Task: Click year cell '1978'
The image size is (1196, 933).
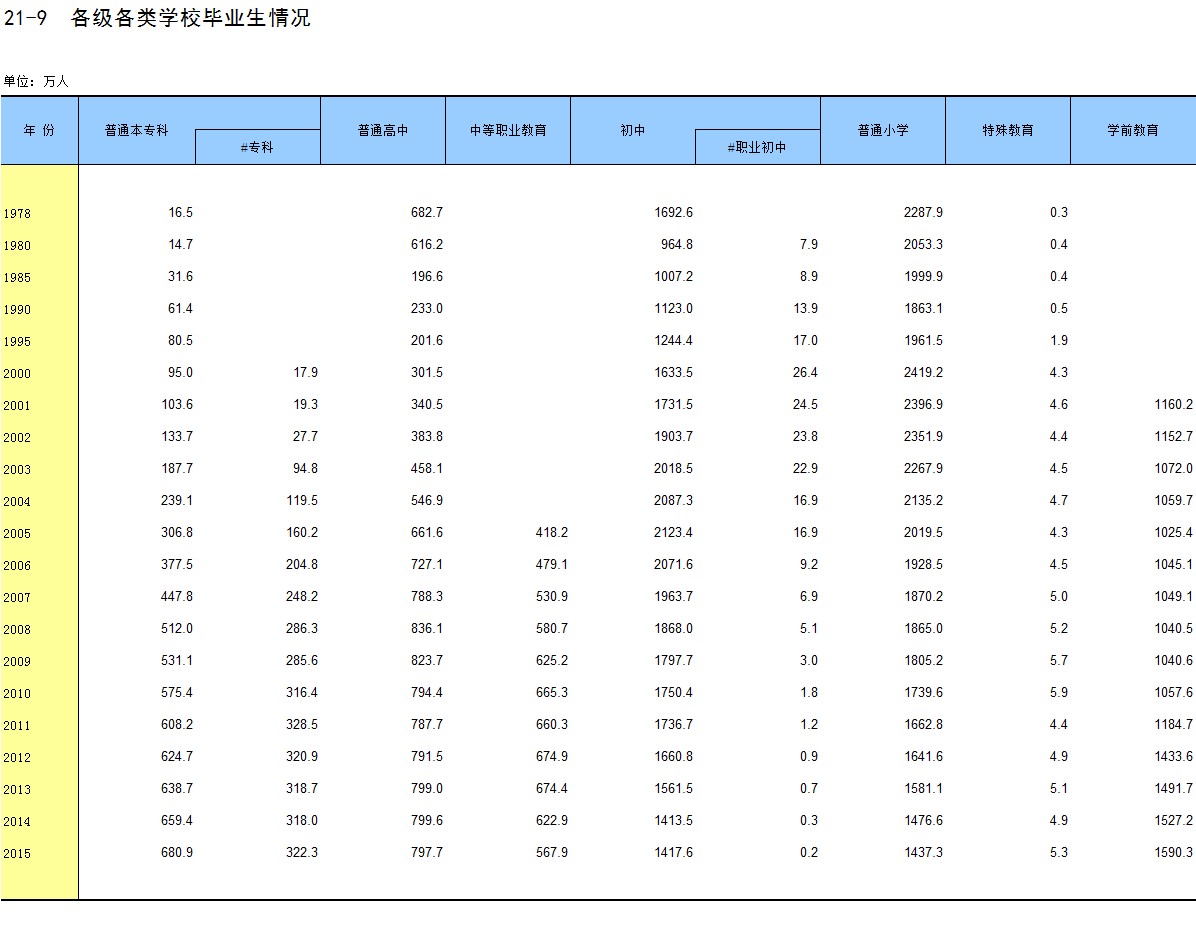Action: [x=17, y=214]
